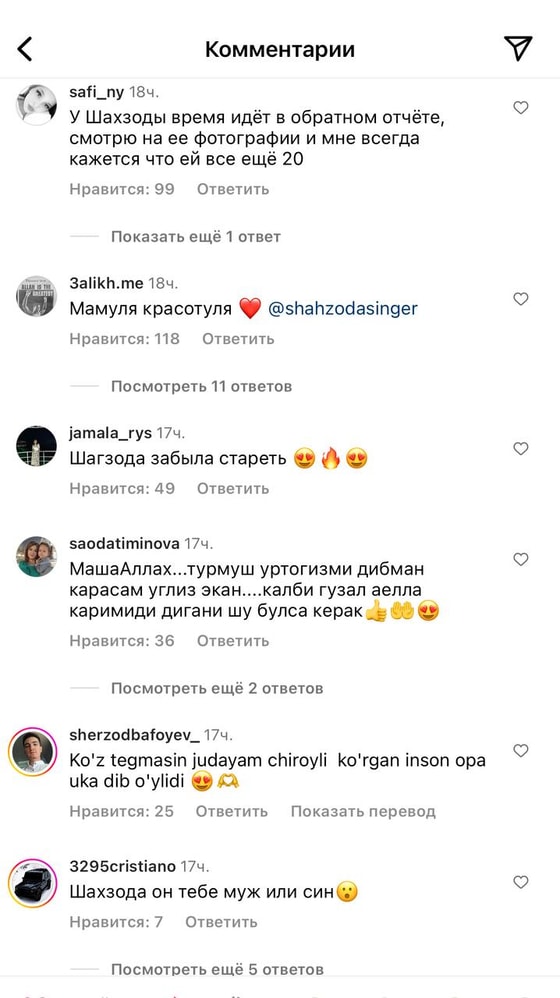Open 3295cristiano's car avatar
This screenshot has height=998, width=560.
click(x=33, y=883)
